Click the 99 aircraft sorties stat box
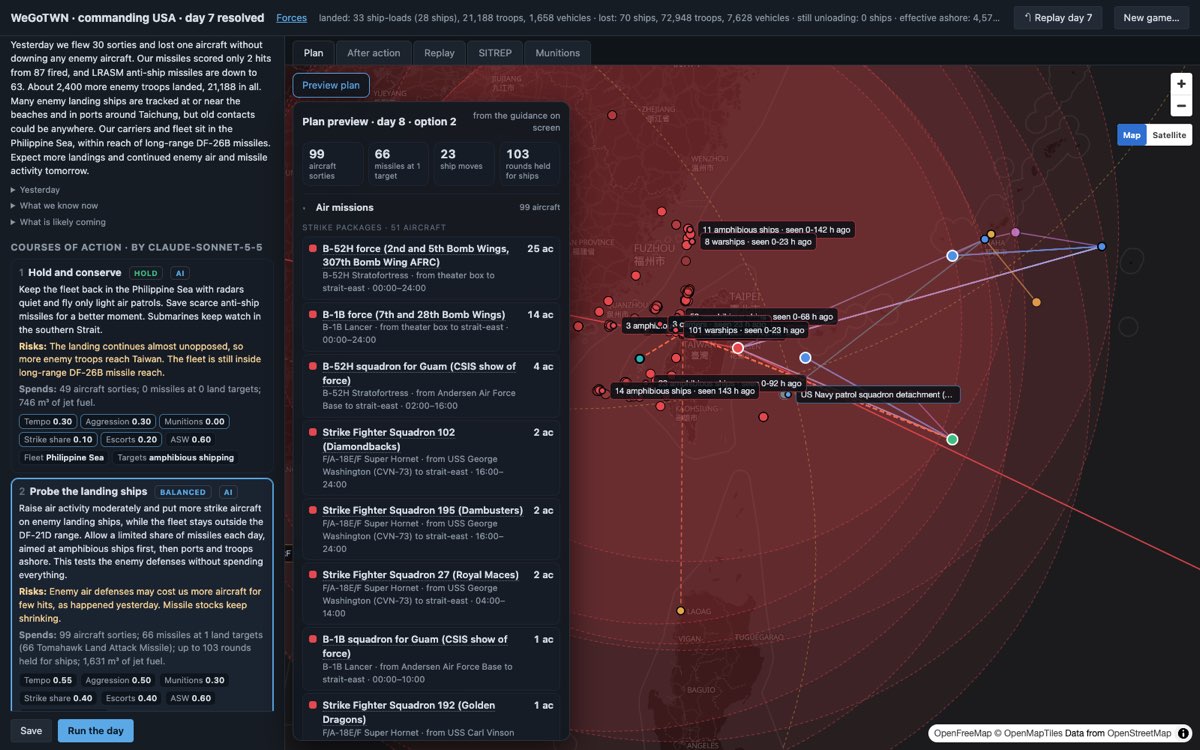The width and height of the screenshot is (1200, 750). [333, 163]
